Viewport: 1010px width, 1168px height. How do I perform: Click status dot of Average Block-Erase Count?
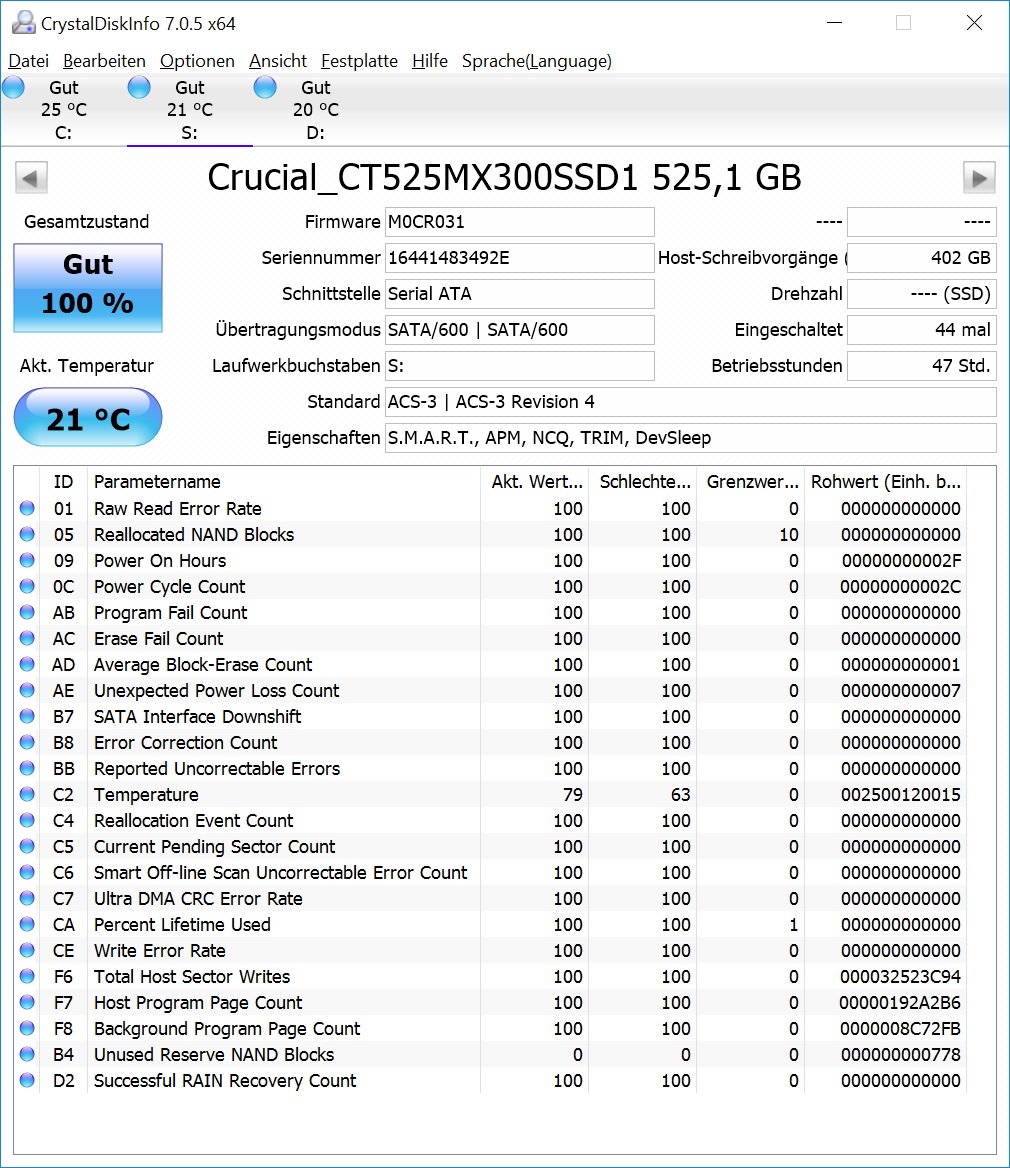28,664
